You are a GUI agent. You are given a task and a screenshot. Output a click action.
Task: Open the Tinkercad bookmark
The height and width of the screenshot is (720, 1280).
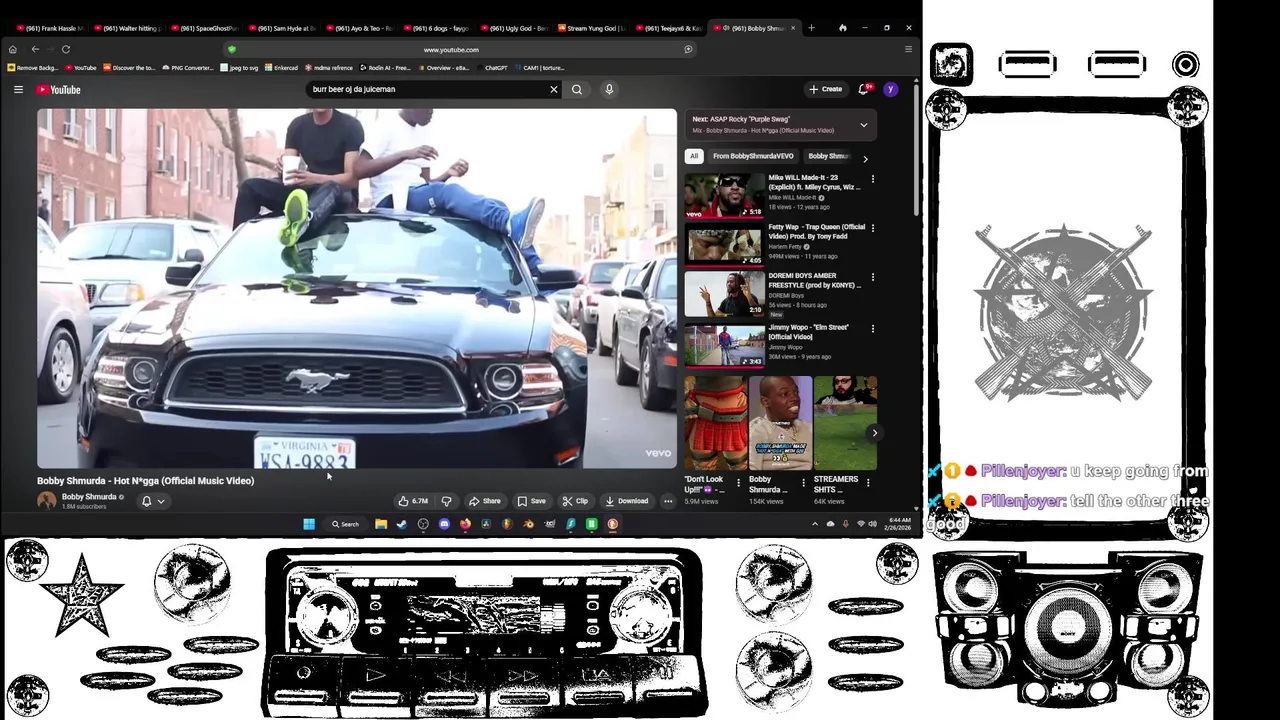coord(282,68)
